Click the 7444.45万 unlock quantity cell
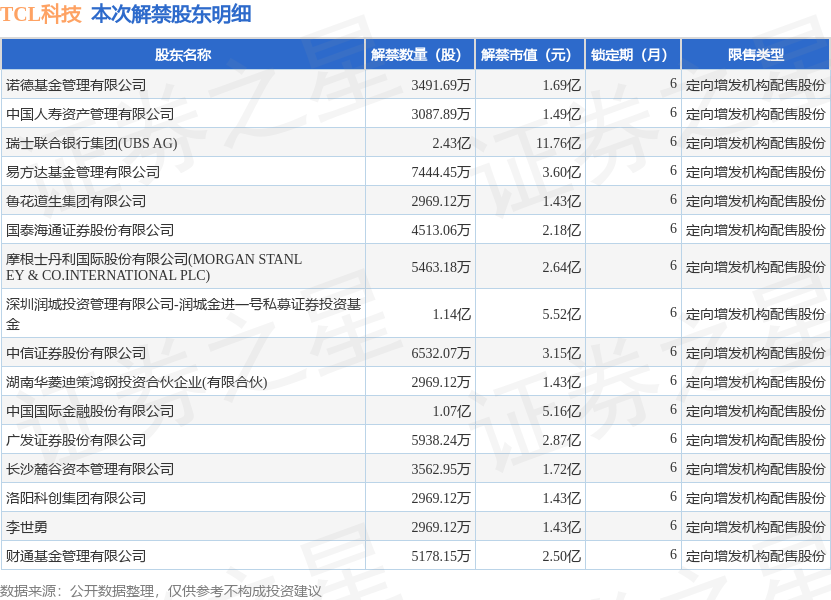This screenshot has height=600, width=831. [x=440, y=172]
